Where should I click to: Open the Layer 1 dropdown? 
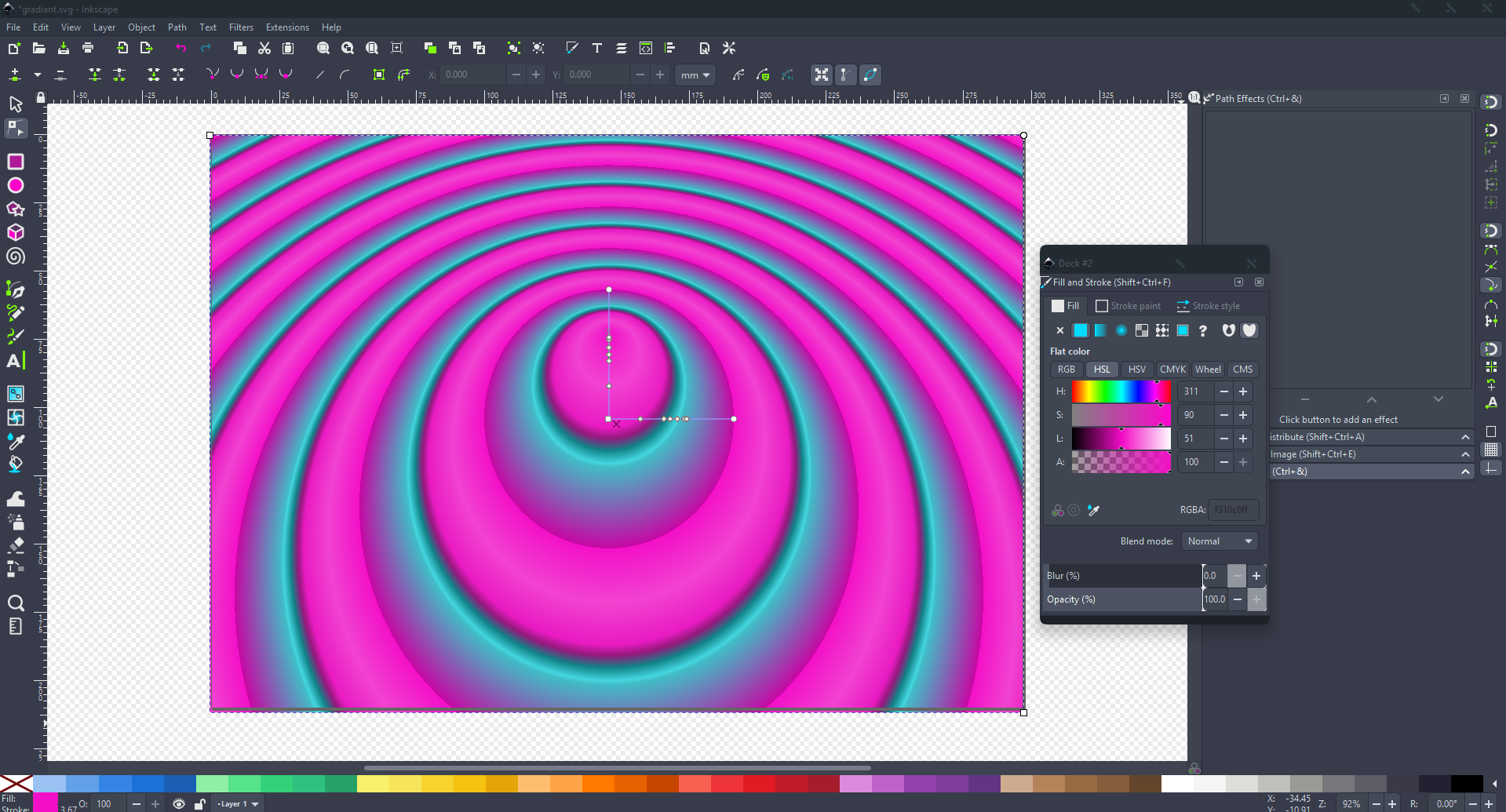pyautogui.click(x=238, y=804)
